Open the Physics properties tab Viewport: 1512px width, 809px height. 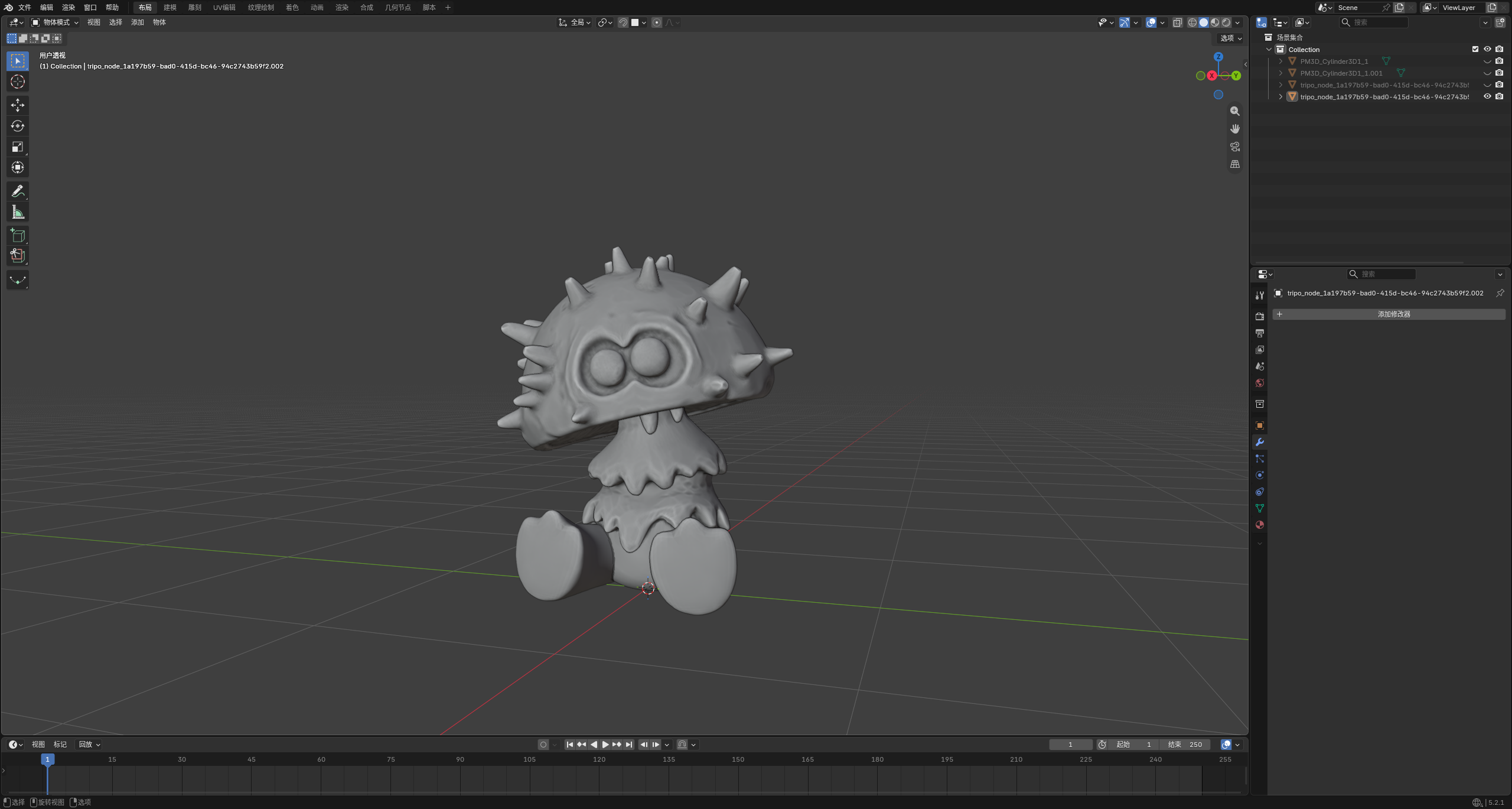1260,475
